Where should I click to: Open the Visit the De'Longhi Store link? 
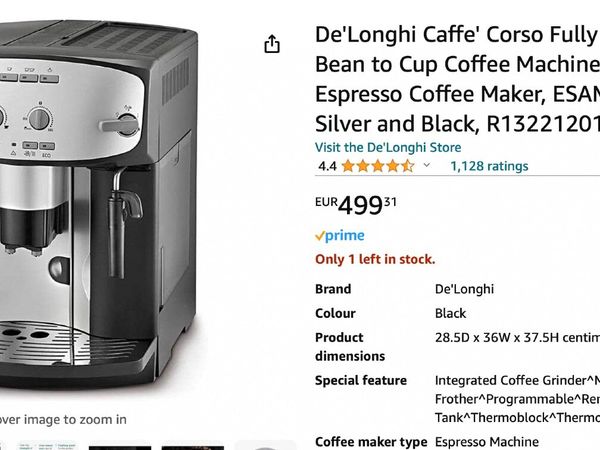388,147
